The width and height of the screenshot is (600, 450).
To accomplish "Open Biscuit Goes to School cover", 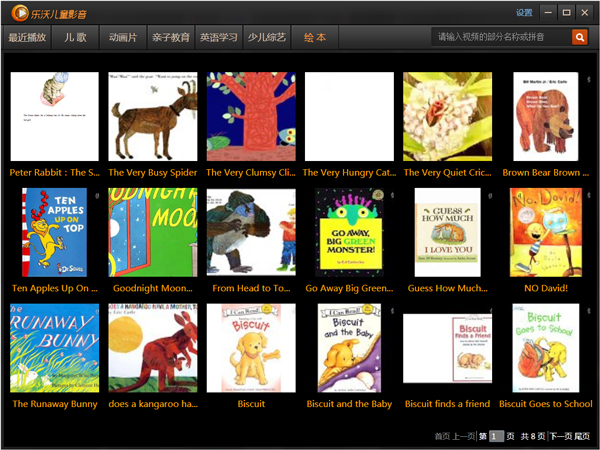I will pyautogui.click(x=546, y=348).
